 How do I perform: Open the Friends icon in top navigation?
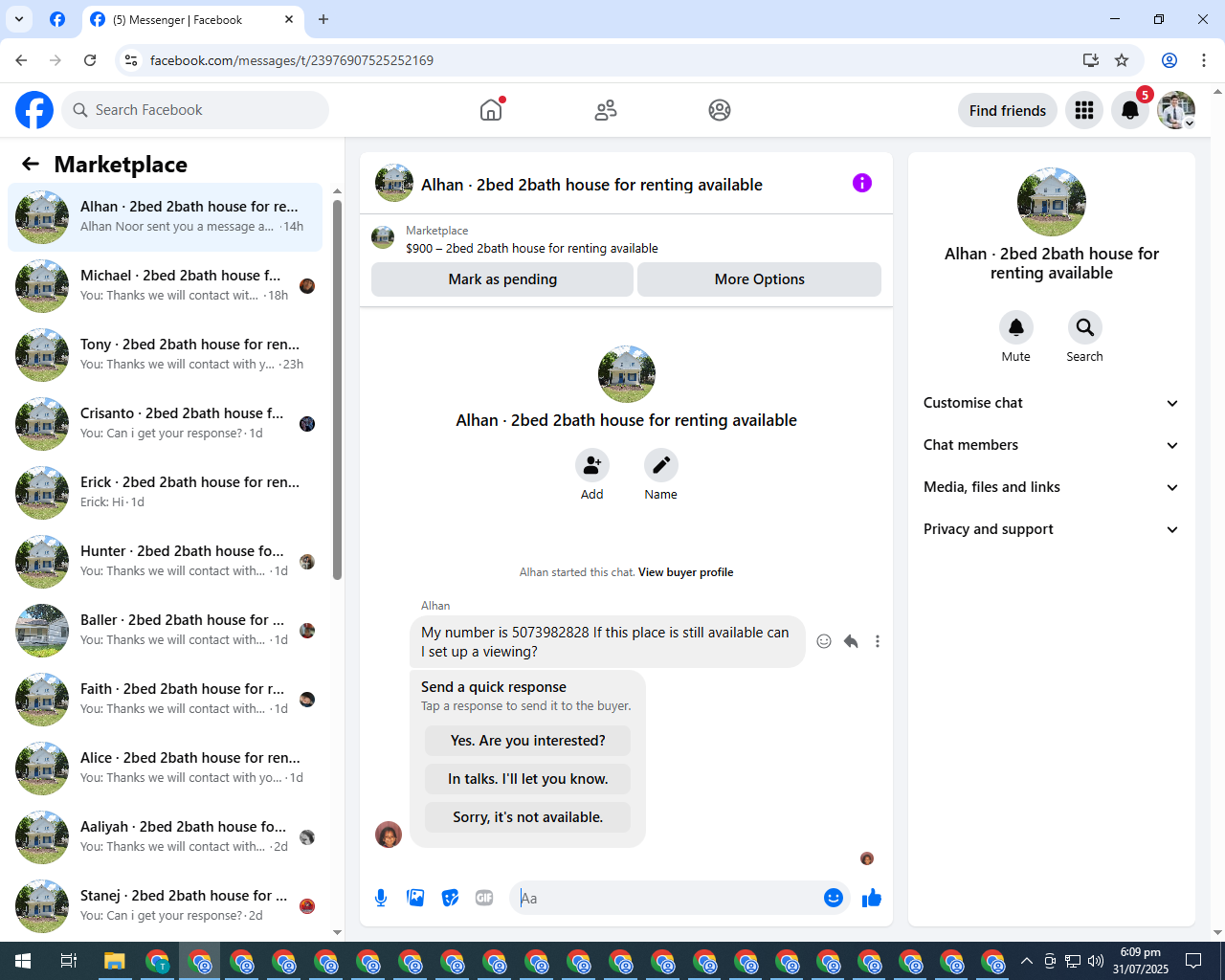pos(606,110)
